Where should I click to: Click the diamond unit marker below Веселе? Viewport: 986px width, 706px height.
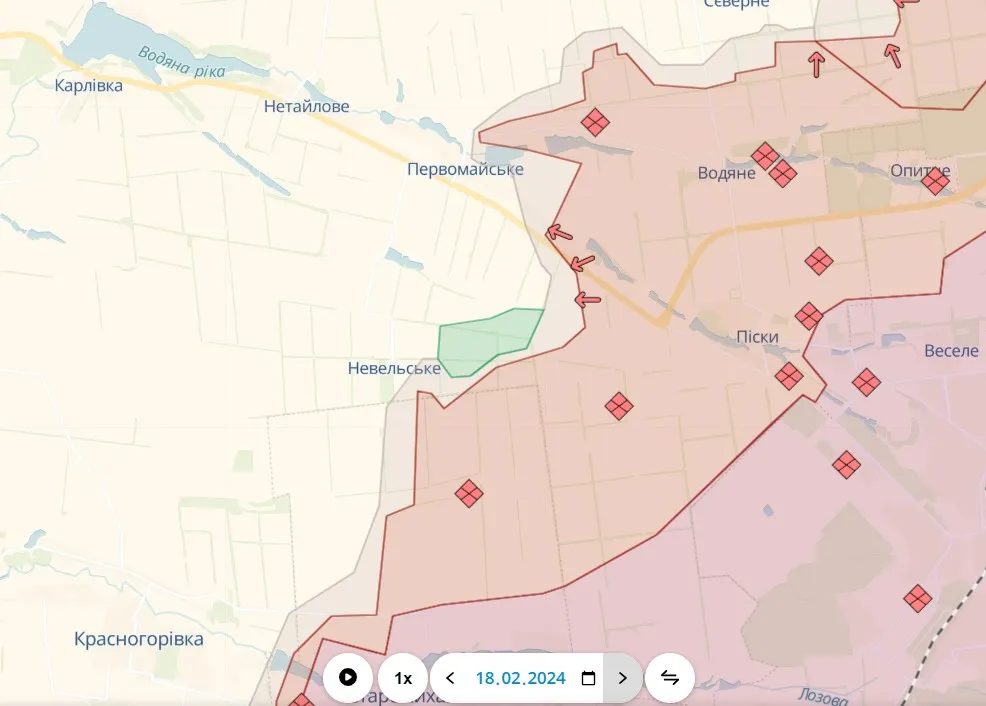(x=866, y=382)
